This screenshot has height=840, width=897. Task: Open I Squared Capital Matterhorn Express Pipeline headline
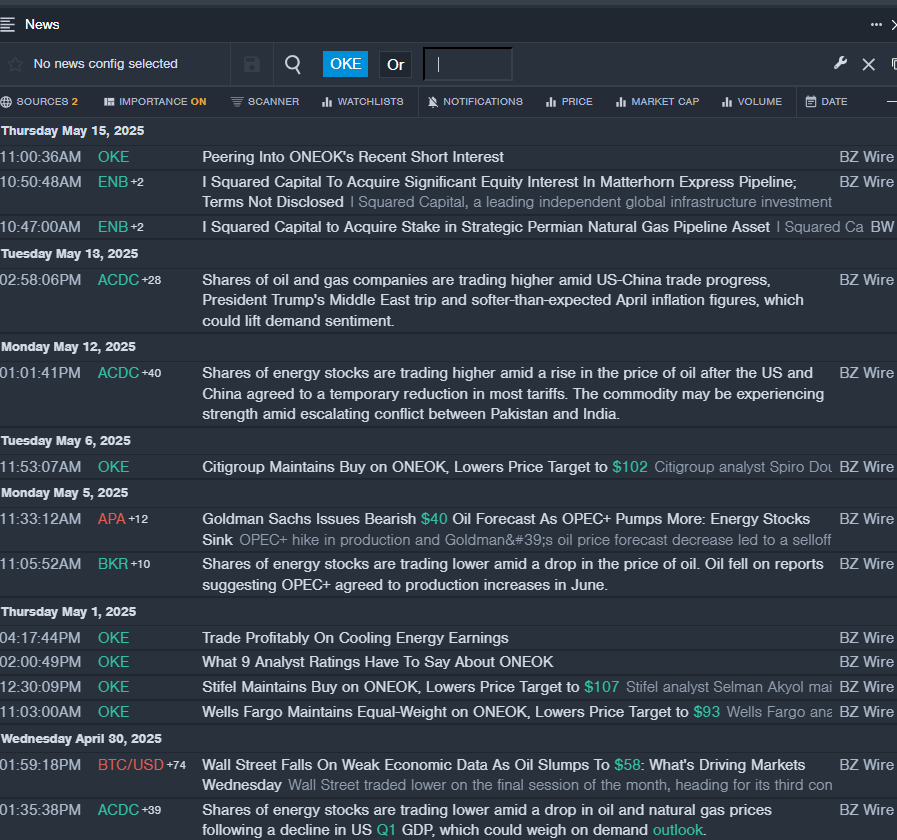[x=499, y=192]
